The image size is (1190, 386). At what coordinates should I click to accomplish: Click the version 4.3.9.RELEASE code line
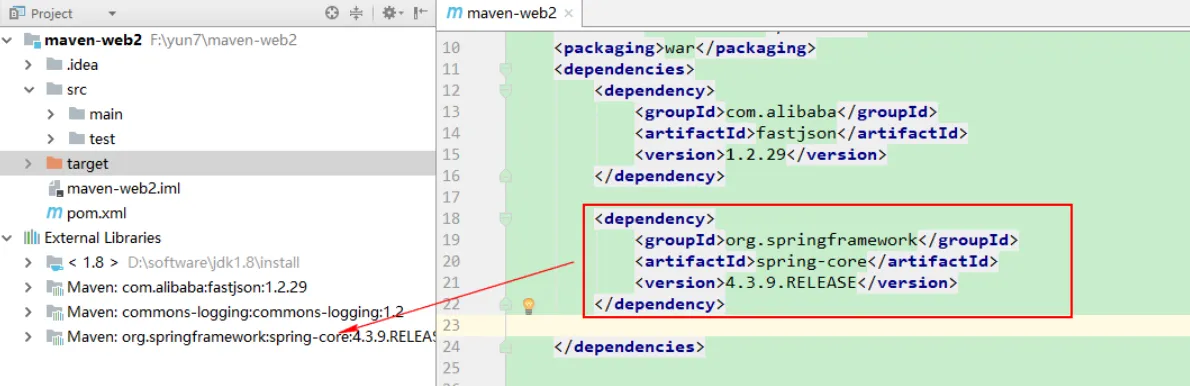[x=796, y=283]
